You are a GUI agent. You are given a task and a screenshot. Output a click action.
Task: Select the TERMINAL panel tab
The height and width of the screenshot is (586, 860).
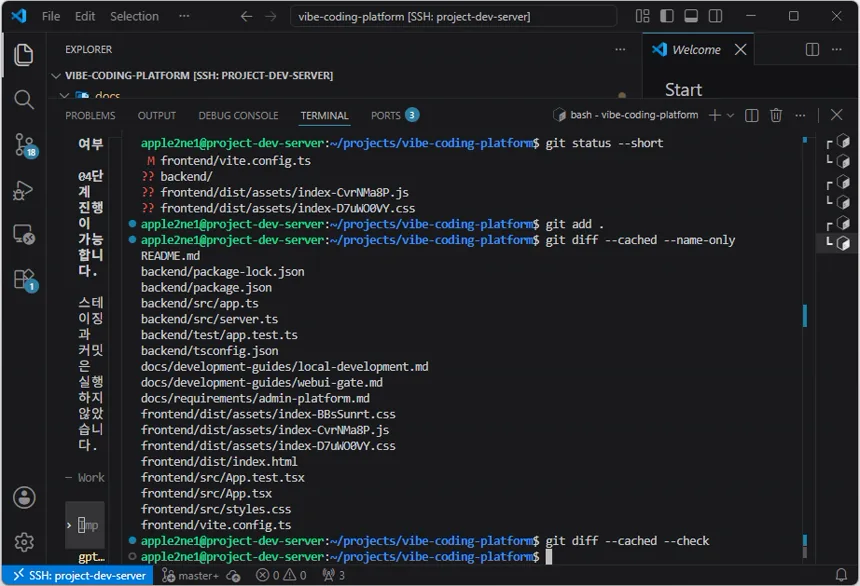click(x=325, y=116)
